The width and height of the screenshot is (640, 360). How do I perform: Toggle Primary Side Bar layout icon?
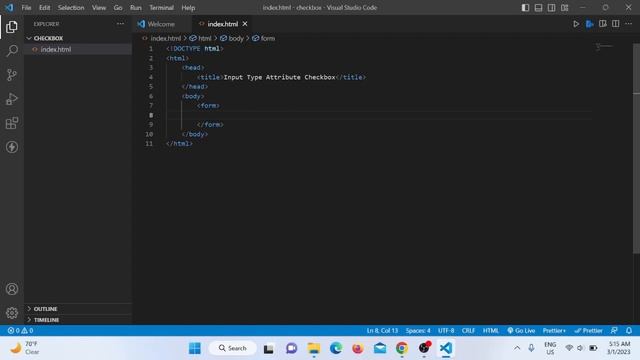tap(525, 8)
